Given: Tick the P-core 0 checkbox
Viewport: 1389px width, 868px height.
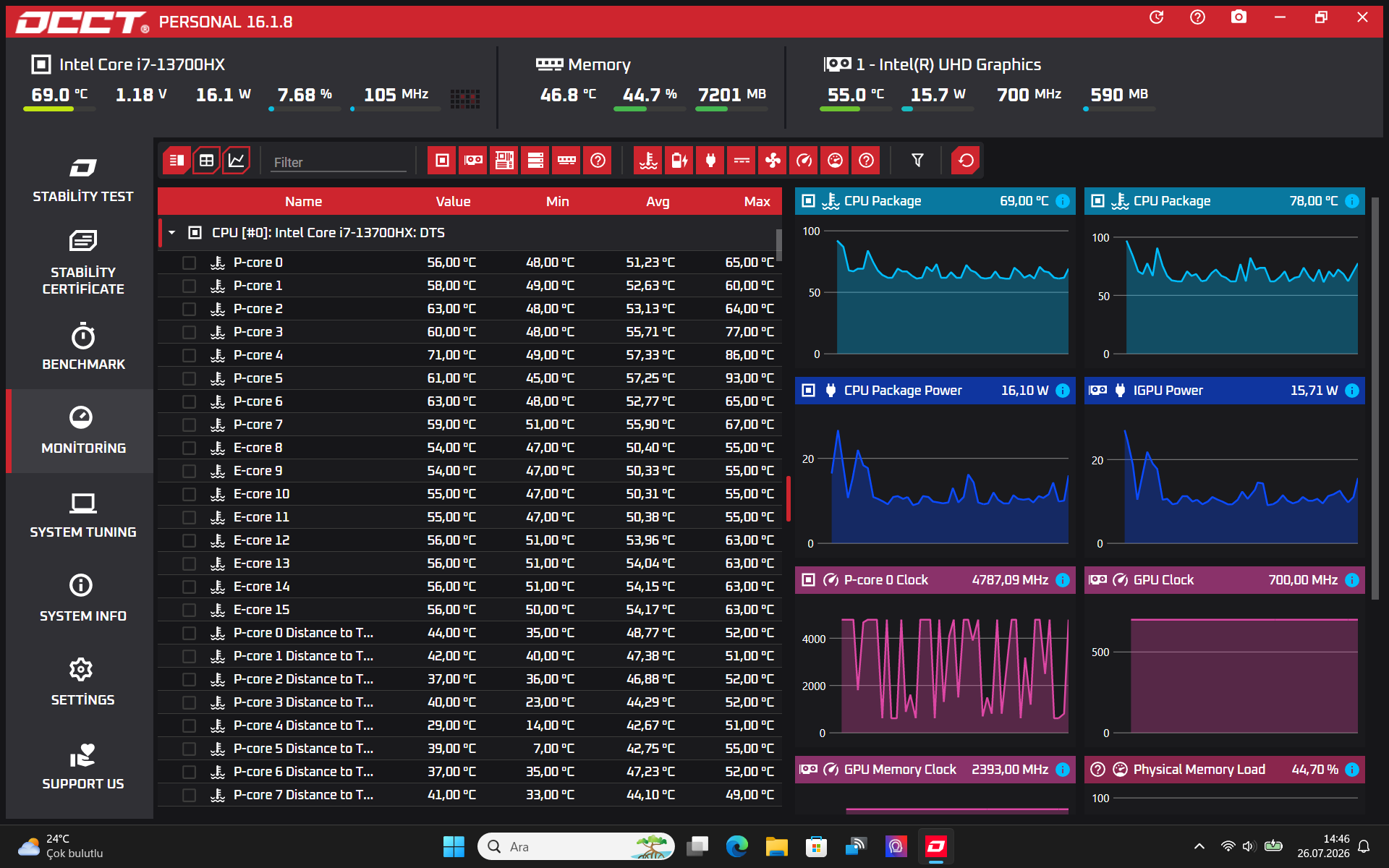Looking at the screenshot, I should pos(190,263).
